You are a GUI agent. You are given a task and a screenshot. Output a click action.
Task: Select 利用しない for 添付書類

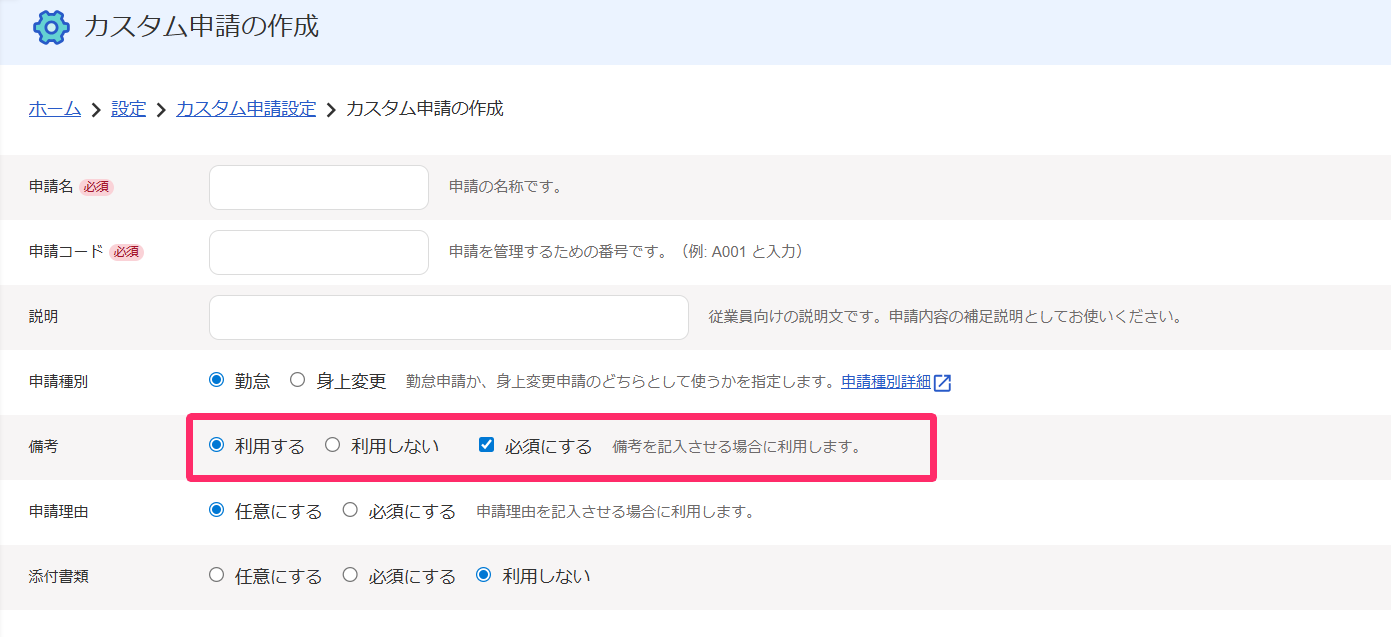click(x=484, y=575)
